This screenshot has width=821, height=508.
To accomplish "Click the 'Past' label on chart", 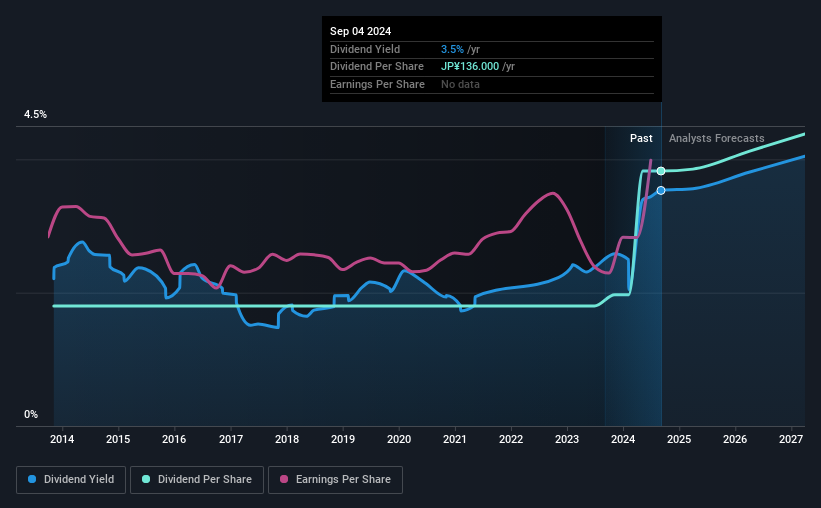I will (x=641, y=138).
